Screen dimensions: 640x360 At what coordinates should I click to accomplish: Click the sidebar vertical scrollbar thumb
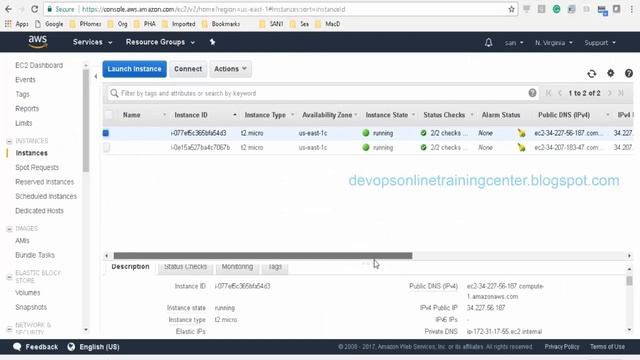click(86, 120)
